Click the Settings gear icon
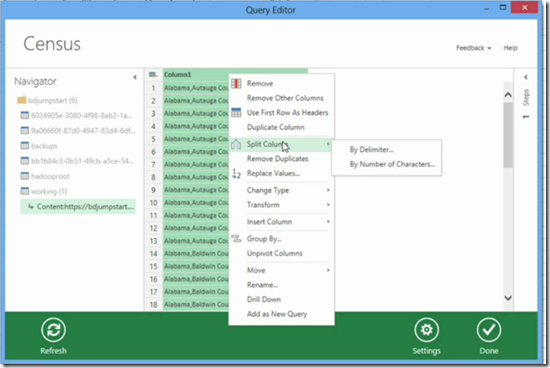Image resolution: width=550 pixels, height=368 pixels. point(427,330)
